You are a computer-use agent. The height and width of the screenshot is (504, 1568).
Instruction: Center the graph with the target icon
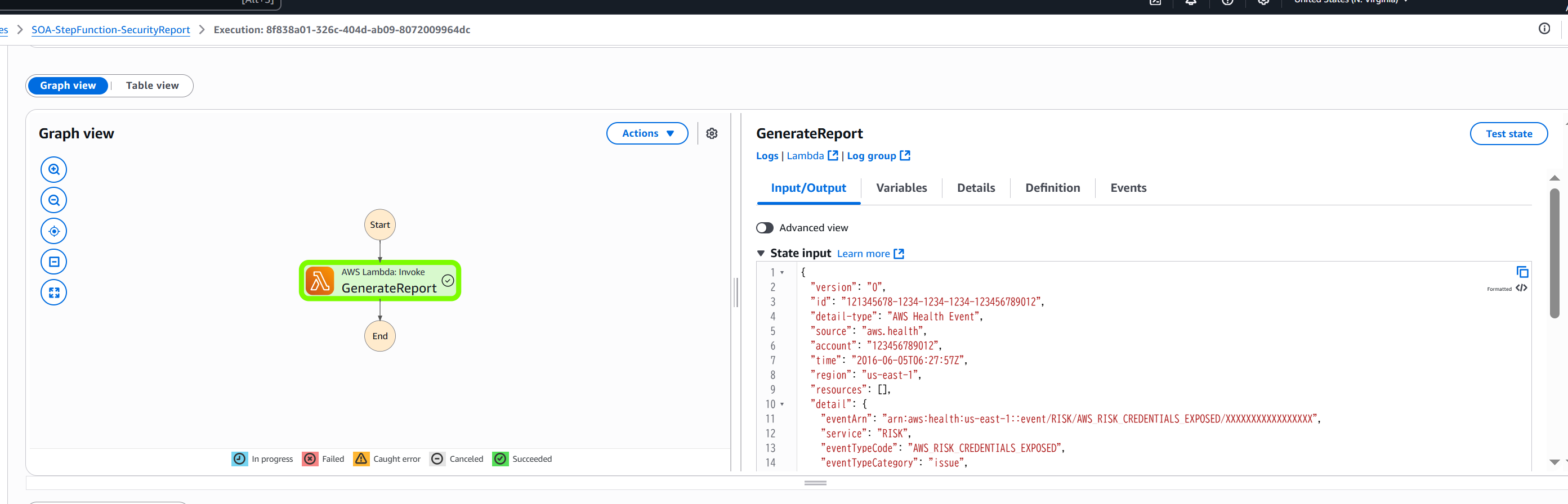53,231
